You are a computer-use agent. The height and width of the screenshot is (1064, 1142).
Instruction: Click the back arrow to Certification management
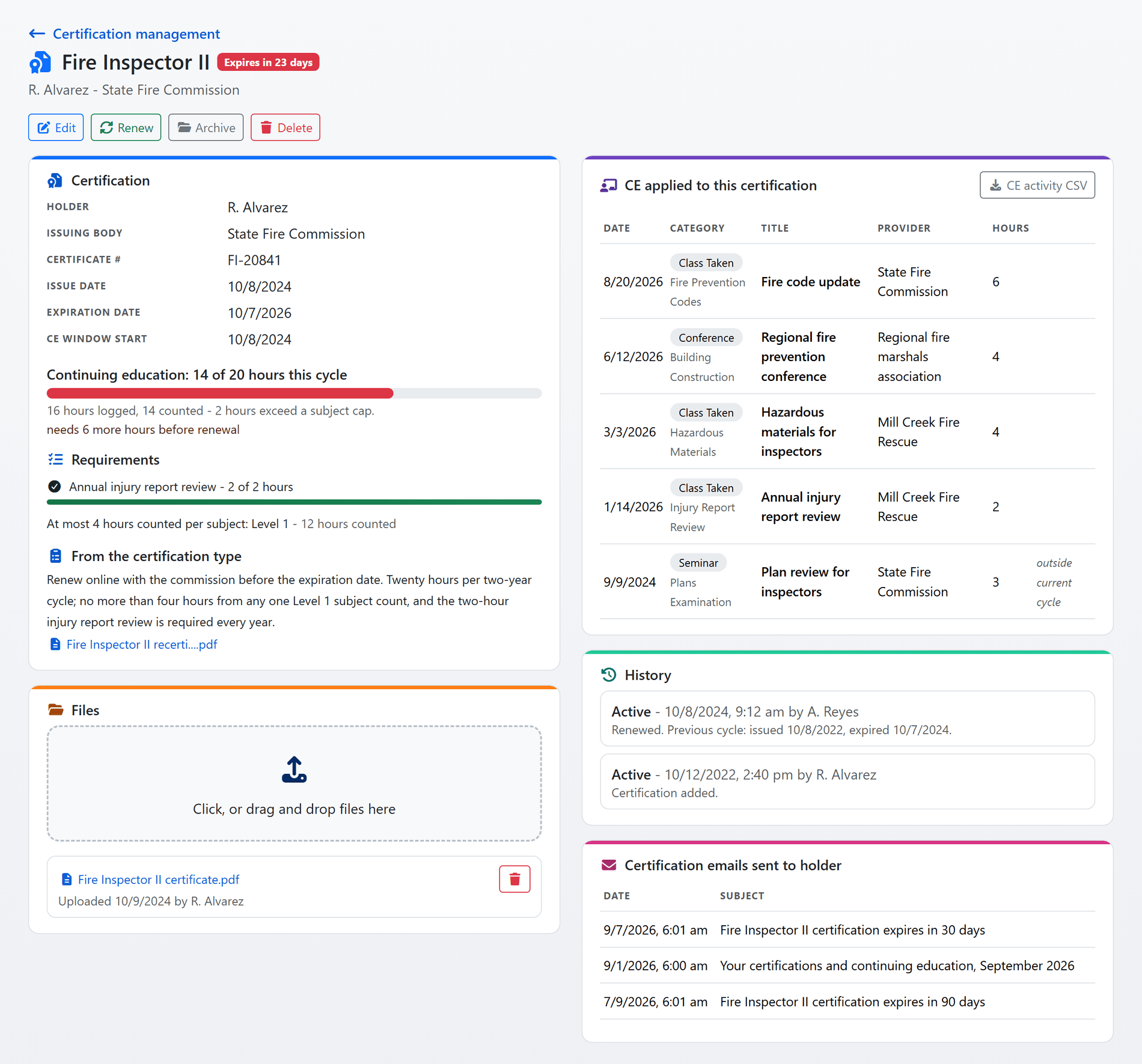tap(37, 34)
